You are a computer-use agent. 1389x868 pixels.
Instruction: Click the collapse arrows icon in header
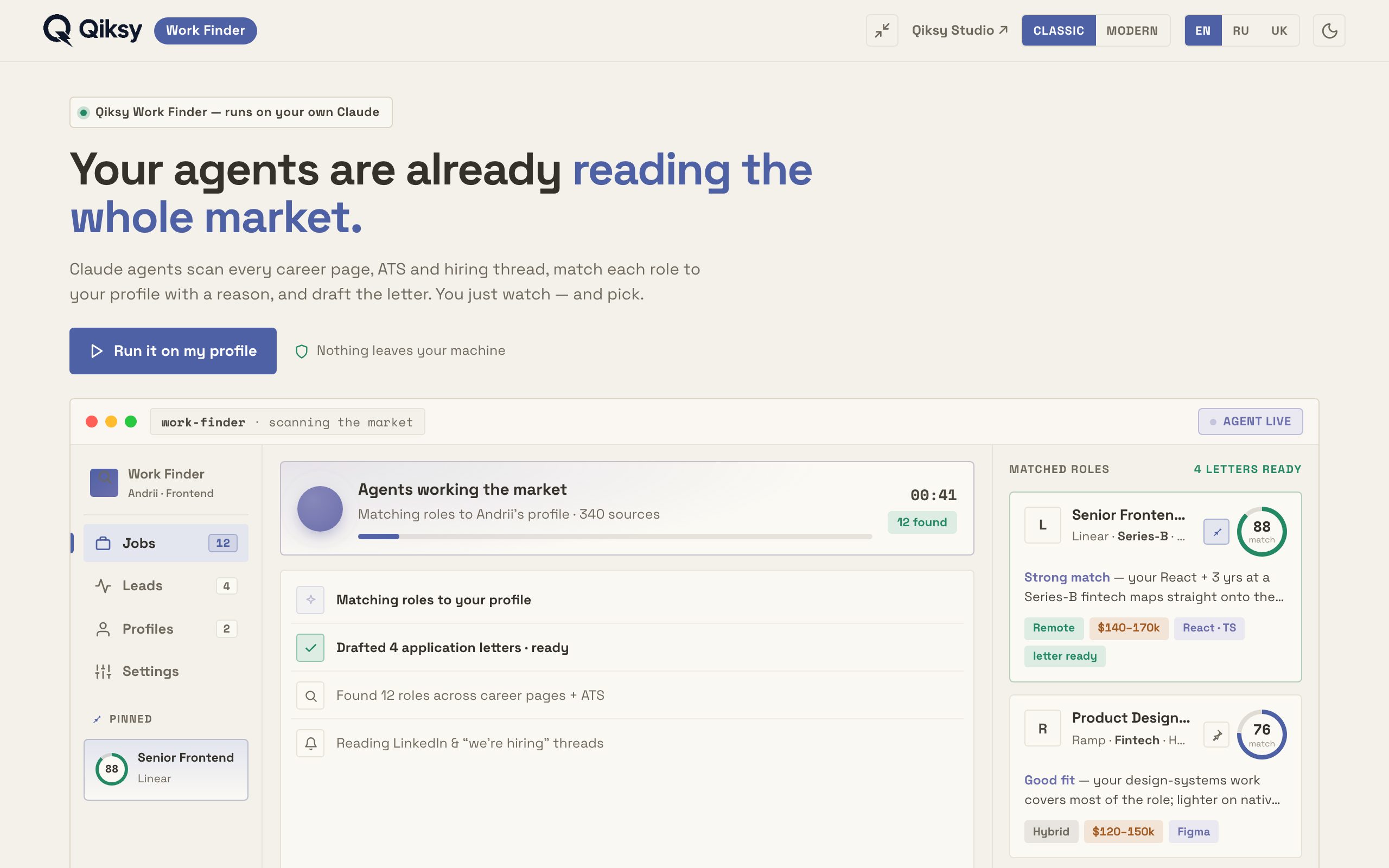882,30
